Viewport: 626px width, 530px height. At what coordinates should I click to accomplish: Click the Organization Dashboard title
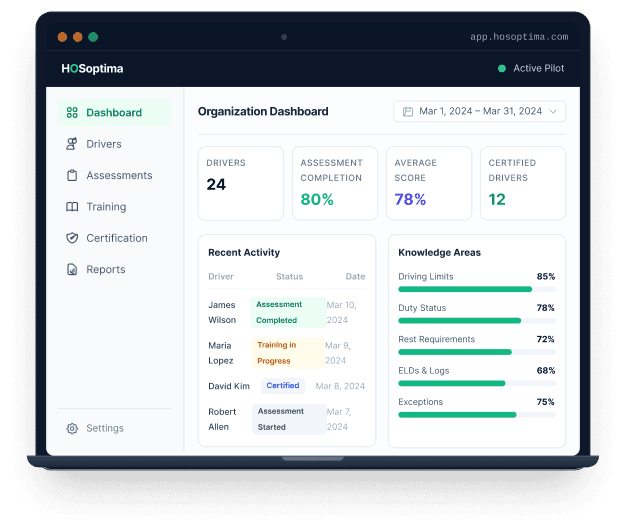click(x=263, y=111)
